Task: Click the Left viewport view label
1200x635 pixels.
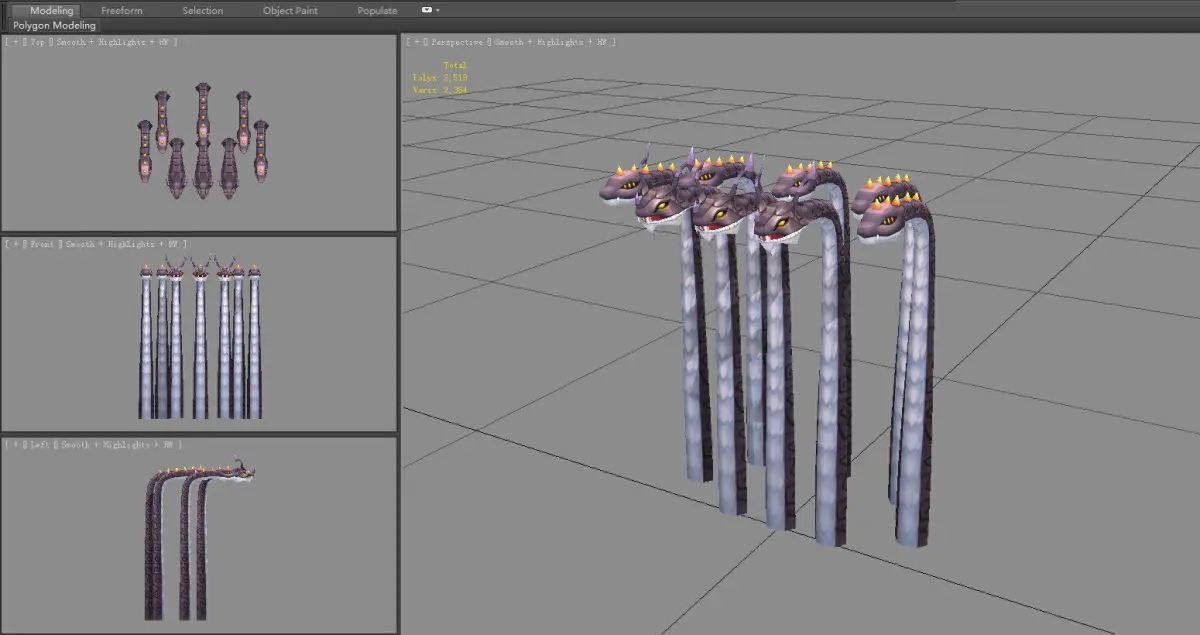Action: [39, 444]
